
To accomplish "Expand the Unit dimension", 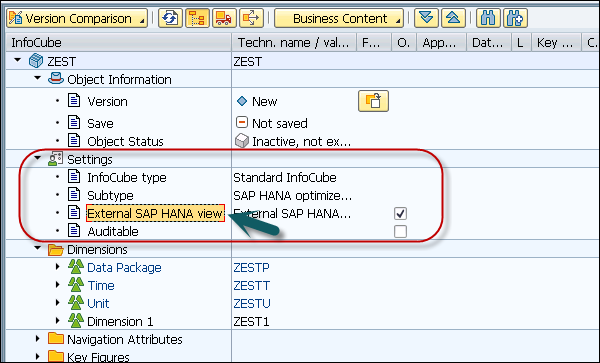I will tap(58, 302).
